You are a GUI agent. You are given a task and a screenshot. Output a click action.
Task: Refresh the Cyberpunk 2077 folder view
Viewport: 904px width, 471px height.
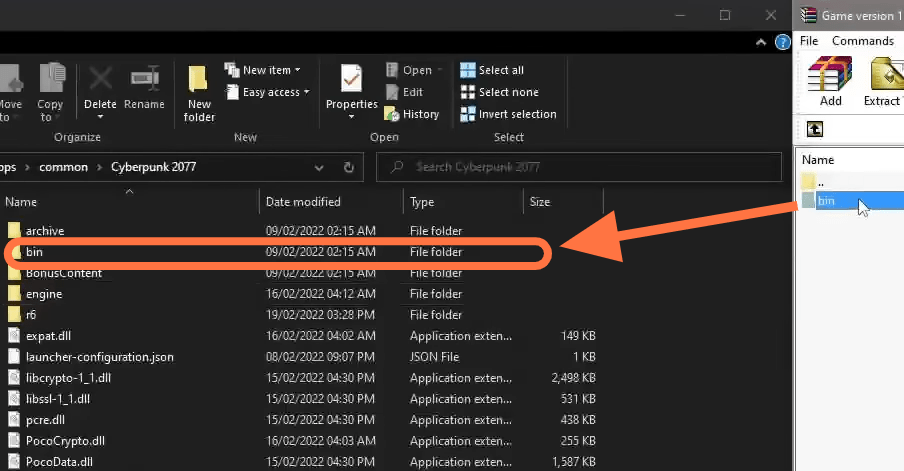click(349, 167)
